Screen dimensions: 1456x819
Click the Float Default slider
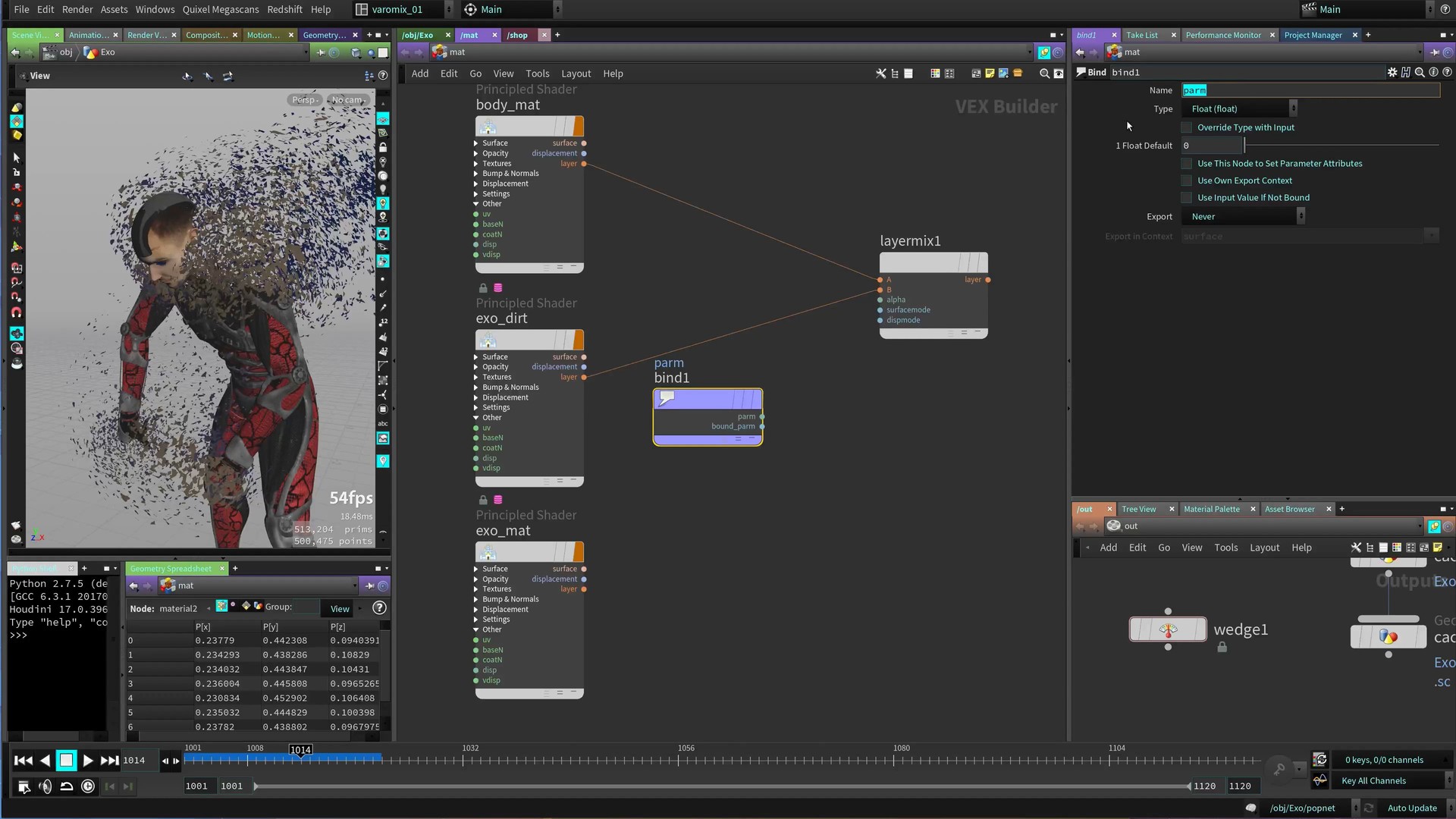point(1341,146)
